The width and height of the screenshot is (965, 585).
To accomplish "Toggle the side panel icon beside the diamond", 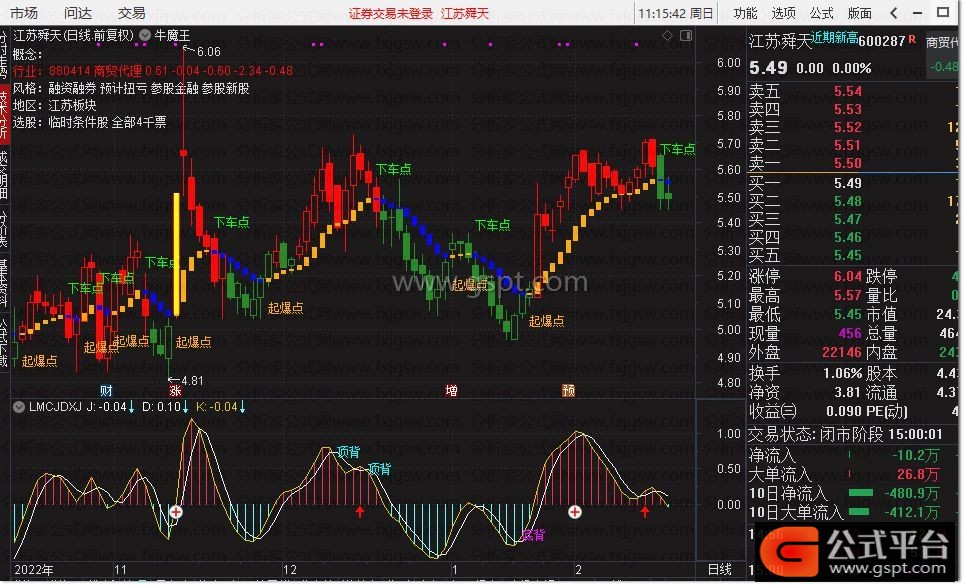I will (686, 36).
